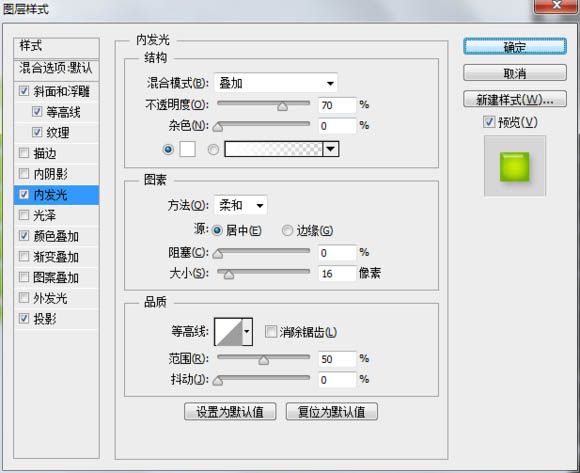Image resolution: width=580 pixels, height=473 pixels.
Task: Click the 杂色 slider handle
Action: click(x=218, y=127)
